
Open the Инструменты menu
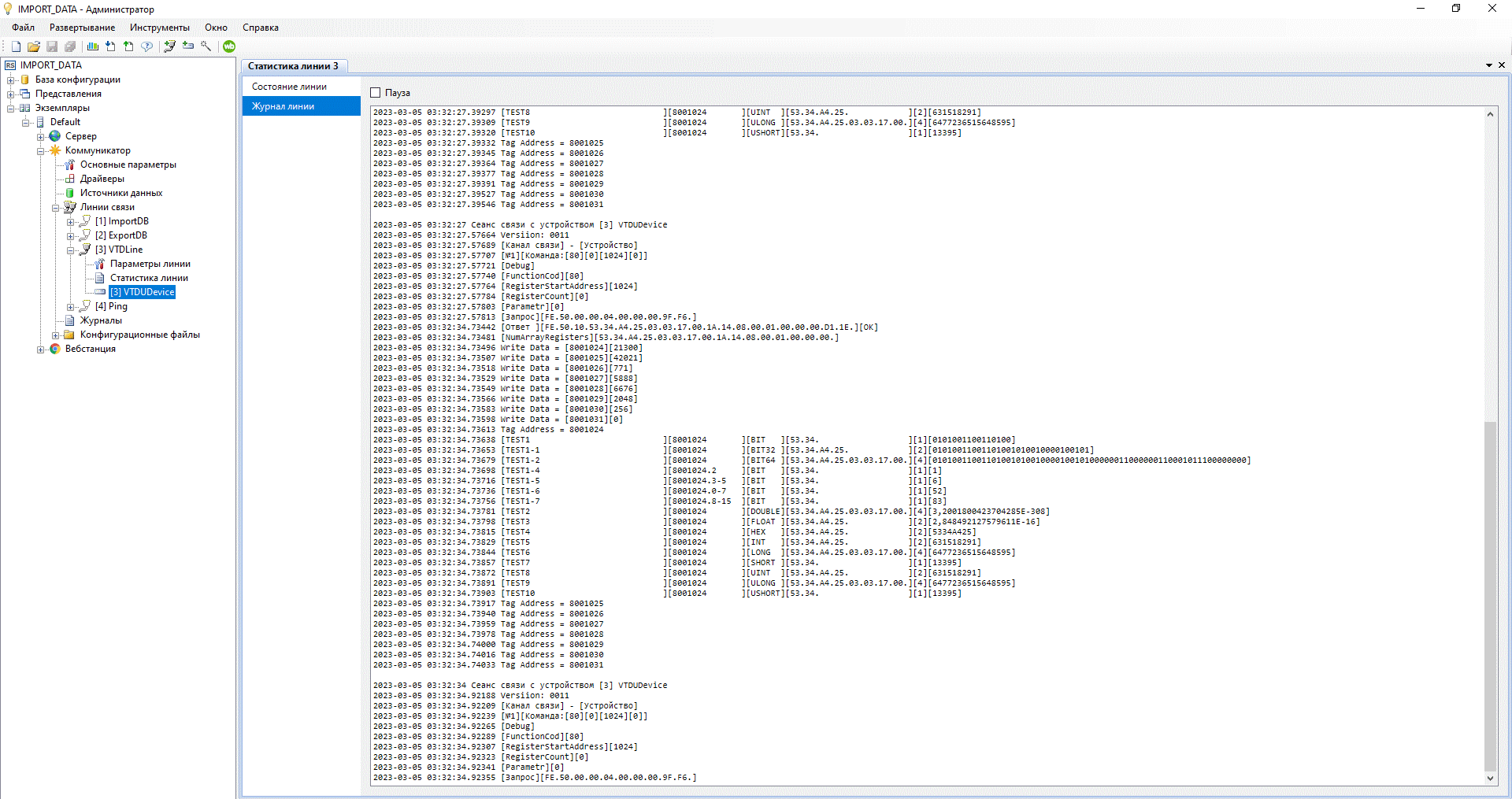(160, 28)
